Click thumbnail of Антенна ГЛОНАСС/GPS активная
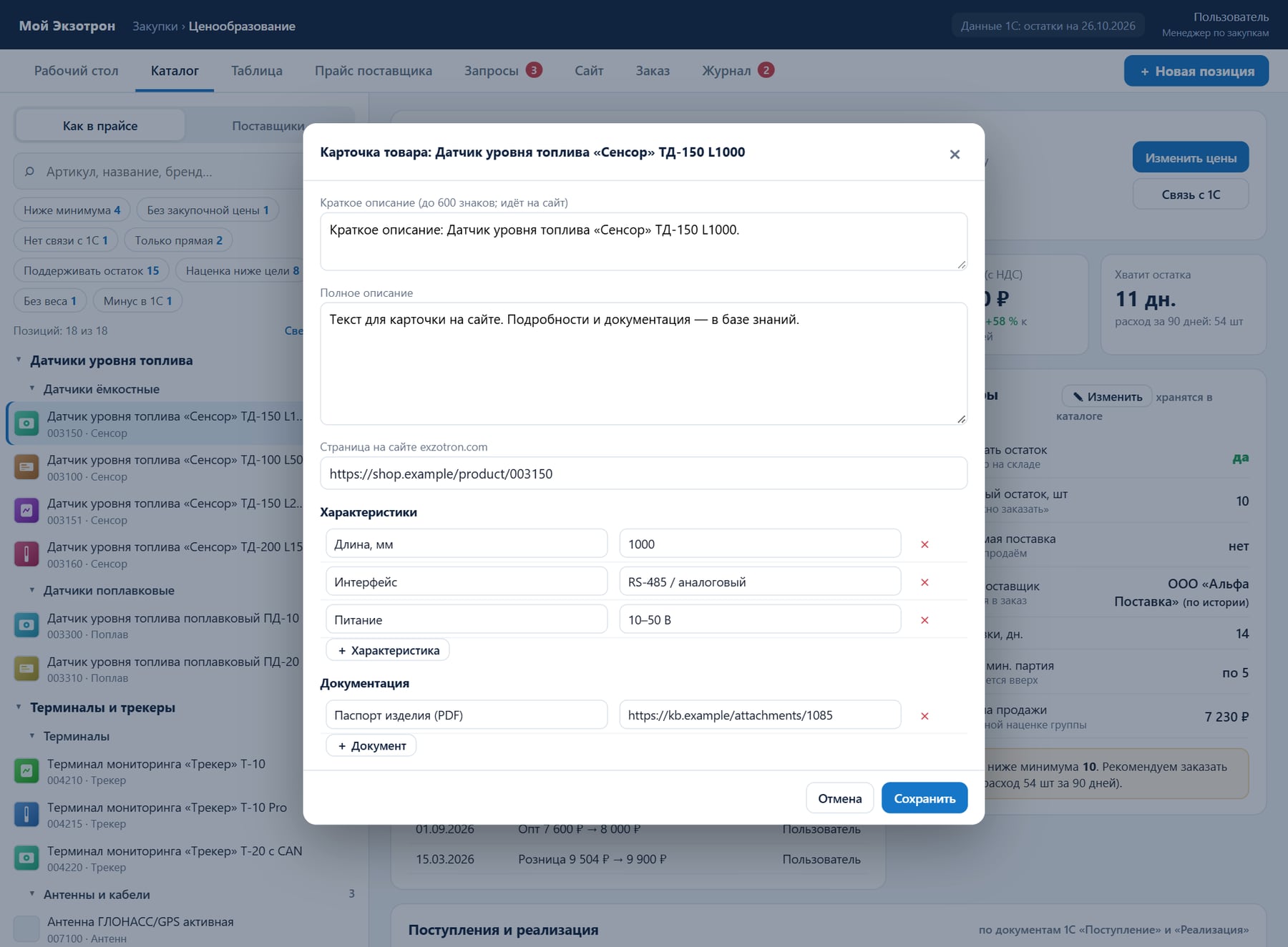Viewport: 1288px width, 947px height. (26, 928)
